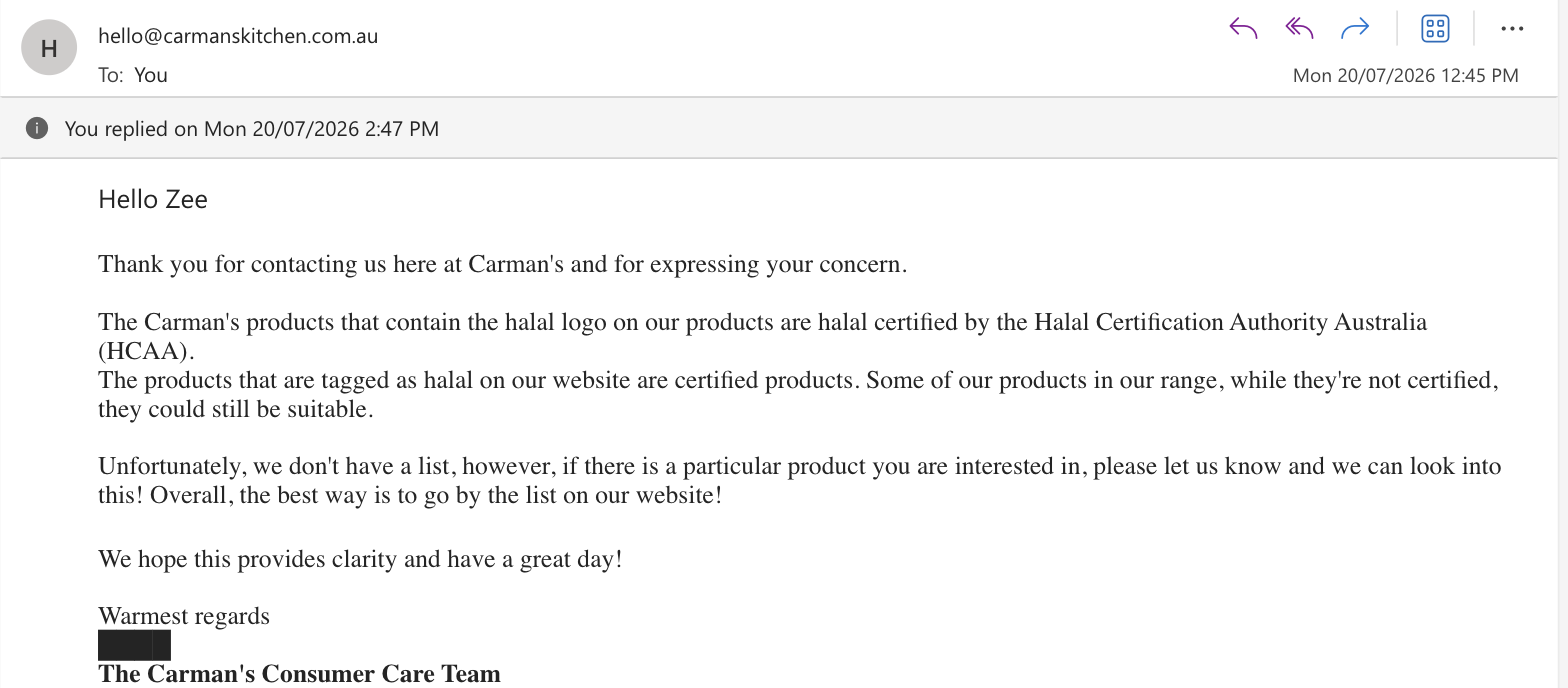Image resolution: width=1568 pixels, height=688 pixels.
Task: Click the 'We hope this provides clarity' line
Action: point(360,559)
